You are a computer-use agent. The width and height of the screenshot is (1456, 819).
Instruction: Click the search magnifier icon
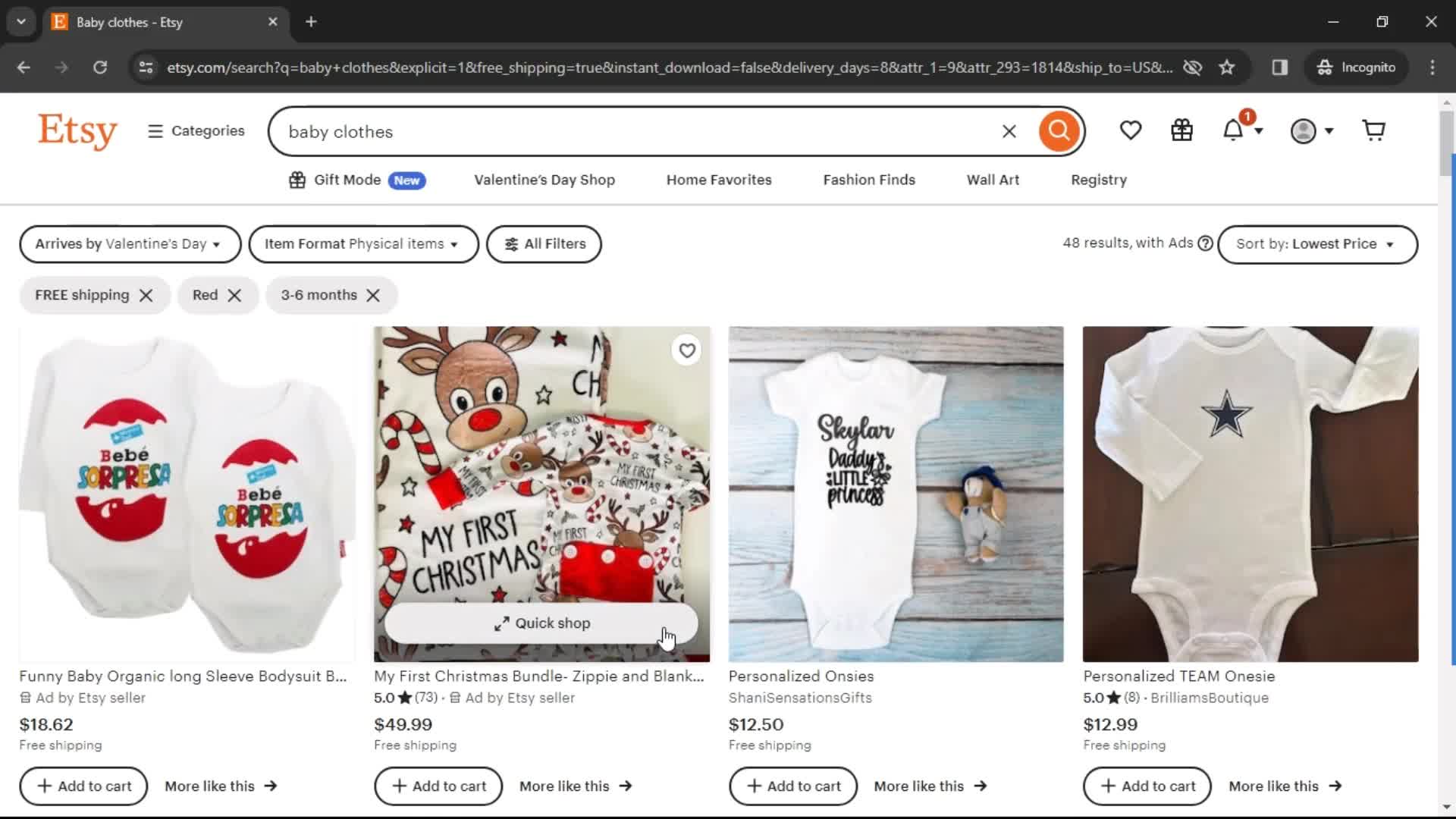(x=1059, y=131)
